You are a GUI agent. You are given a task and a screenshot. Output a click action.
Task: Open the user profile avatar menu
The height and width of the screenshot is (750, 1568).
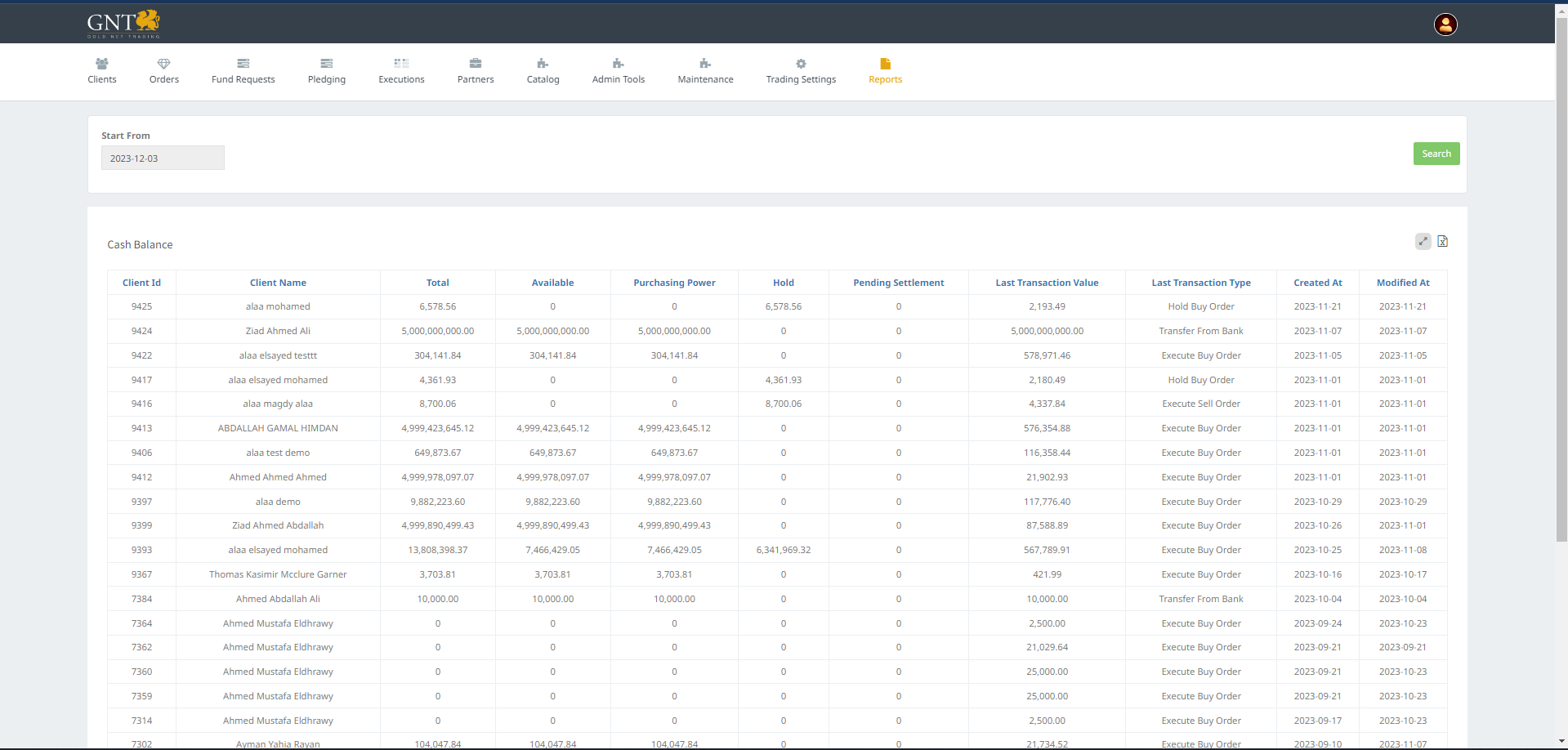pyautogui.click(x=1445, y=25)
